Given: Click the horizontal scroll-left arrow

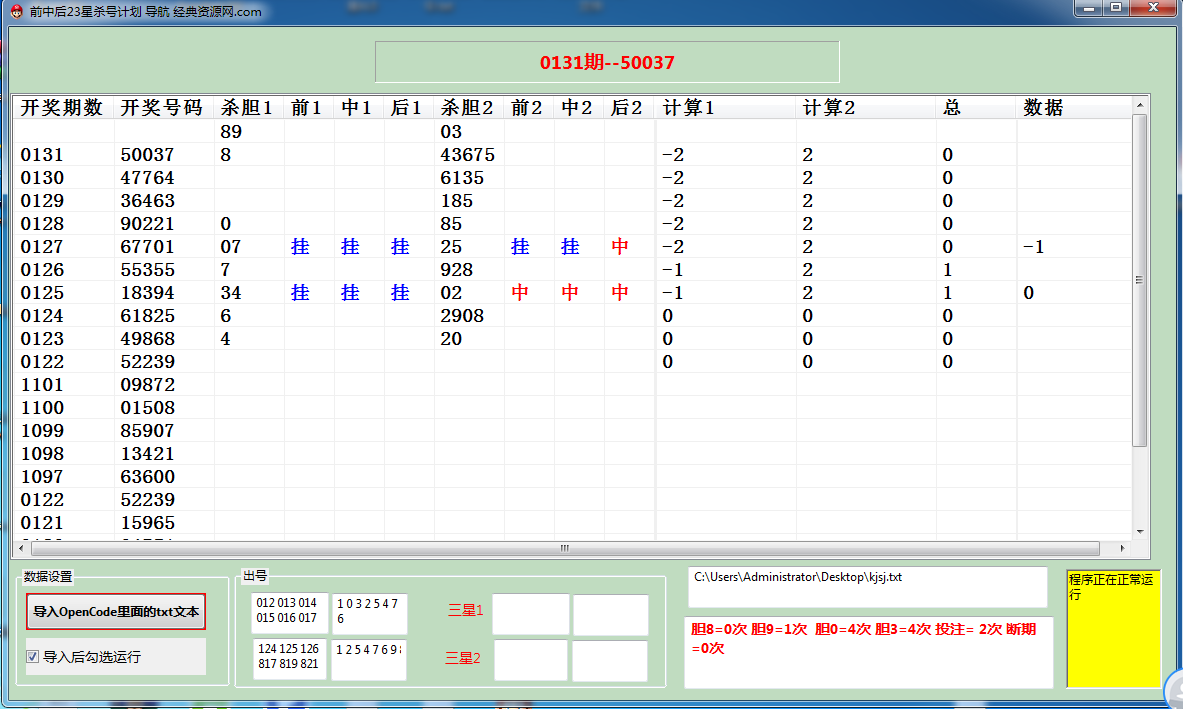Looking at the screenshot, I should tap(20, 548).
